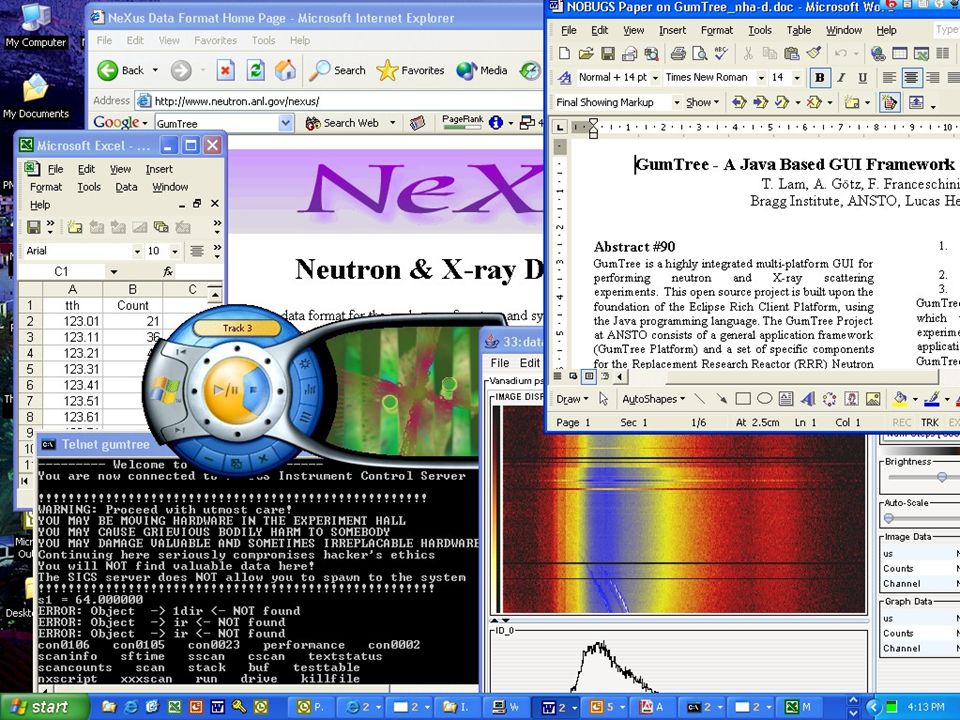Click the Text Box icon in Drawing toolbar
This screenshot has height=720, width=960.
(x=786, y=399)
